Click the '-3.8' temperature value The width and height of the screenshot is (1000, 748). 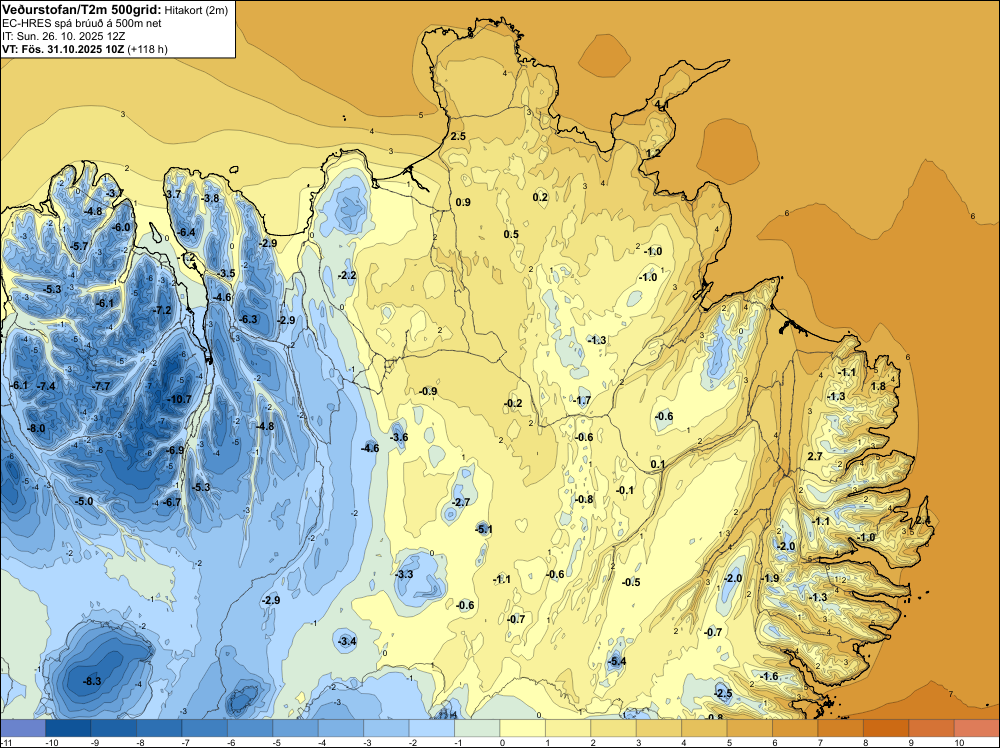coord(210,198)
